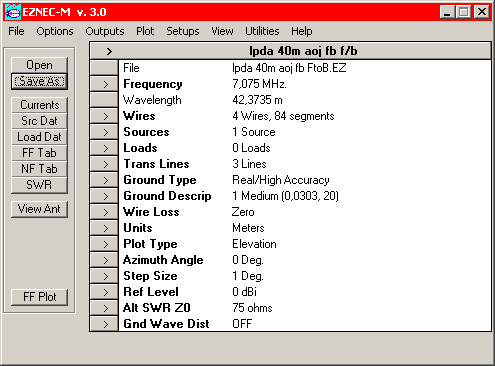Click the arrow button next to Step Size
Viewport: 495px width, 366px height.
click(104, 276)
